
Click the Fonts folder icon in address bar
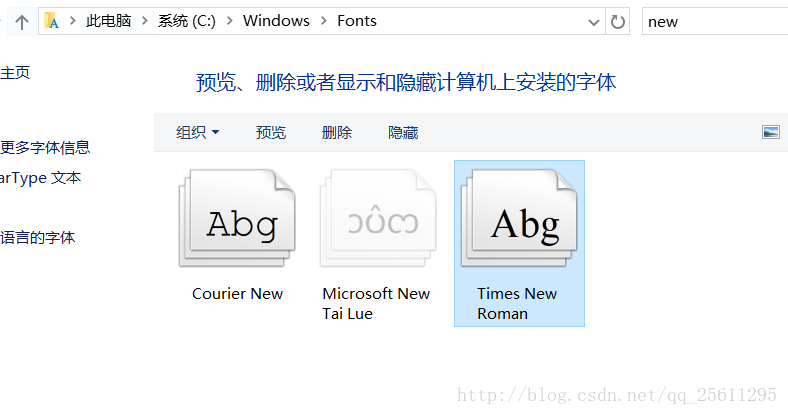[51, 21]
